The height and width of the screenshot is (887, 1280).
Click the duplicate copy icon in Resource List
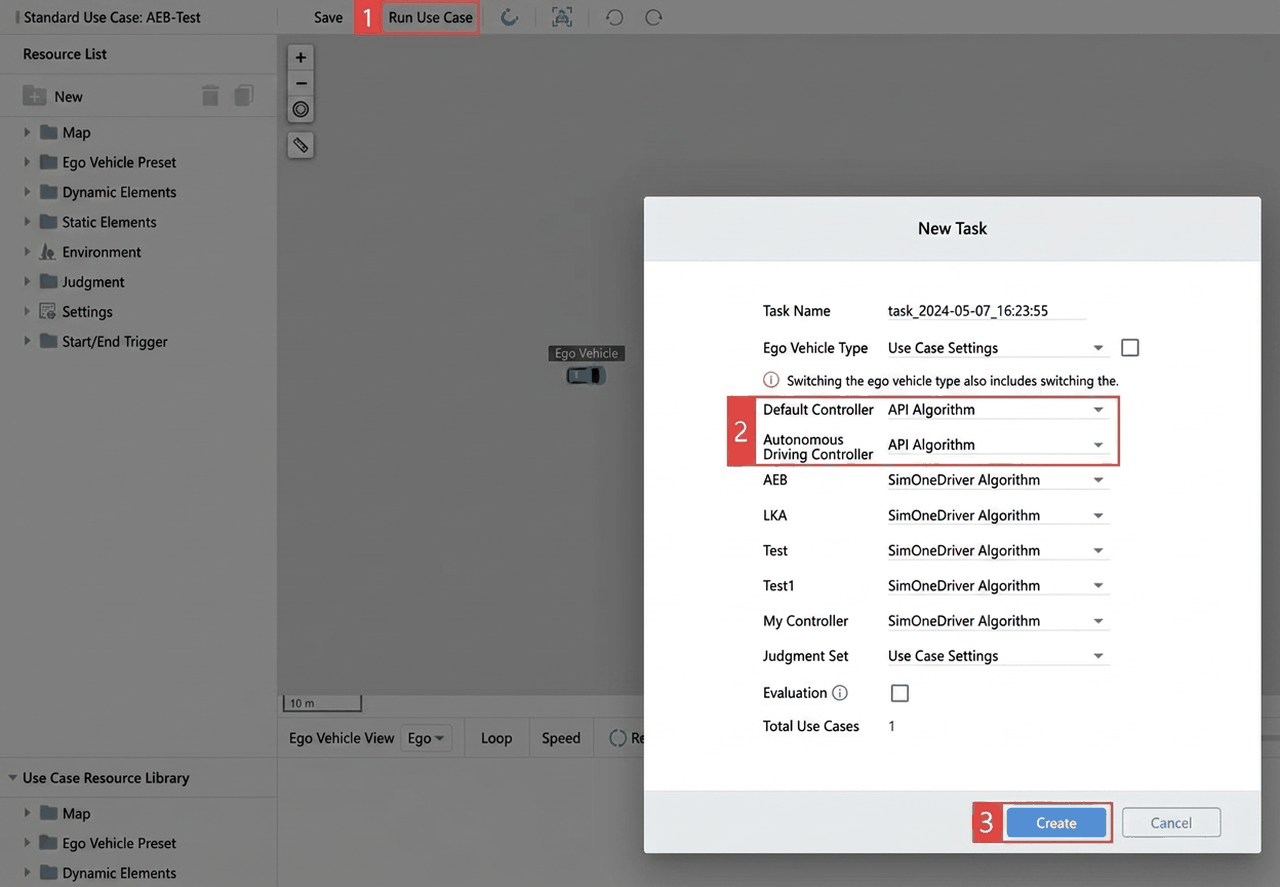pos(244,95)
